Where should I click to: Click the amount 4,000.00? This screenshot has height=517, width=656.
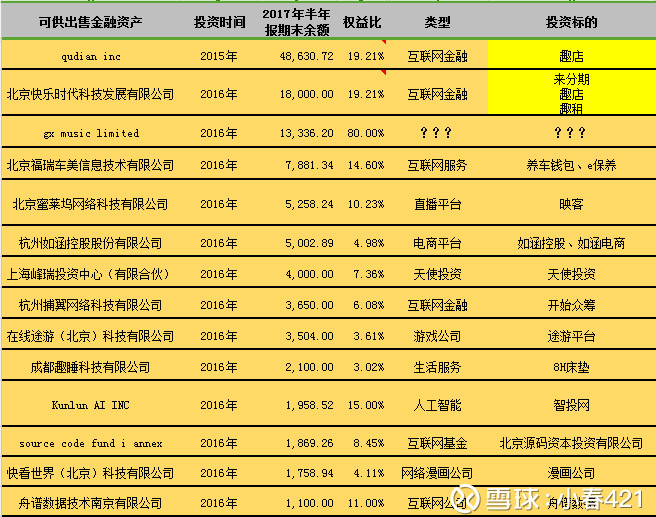(x=309, y=274)
